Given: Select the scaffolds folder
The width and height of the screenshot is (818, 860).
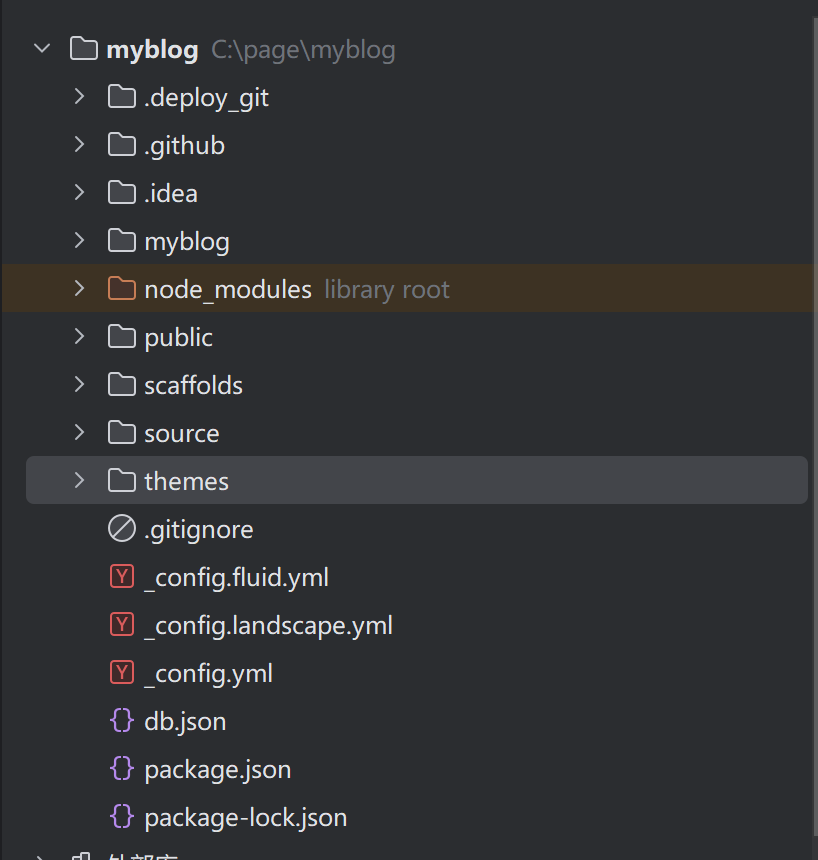Looking at the screenshot, I should [x=193, y=385].
